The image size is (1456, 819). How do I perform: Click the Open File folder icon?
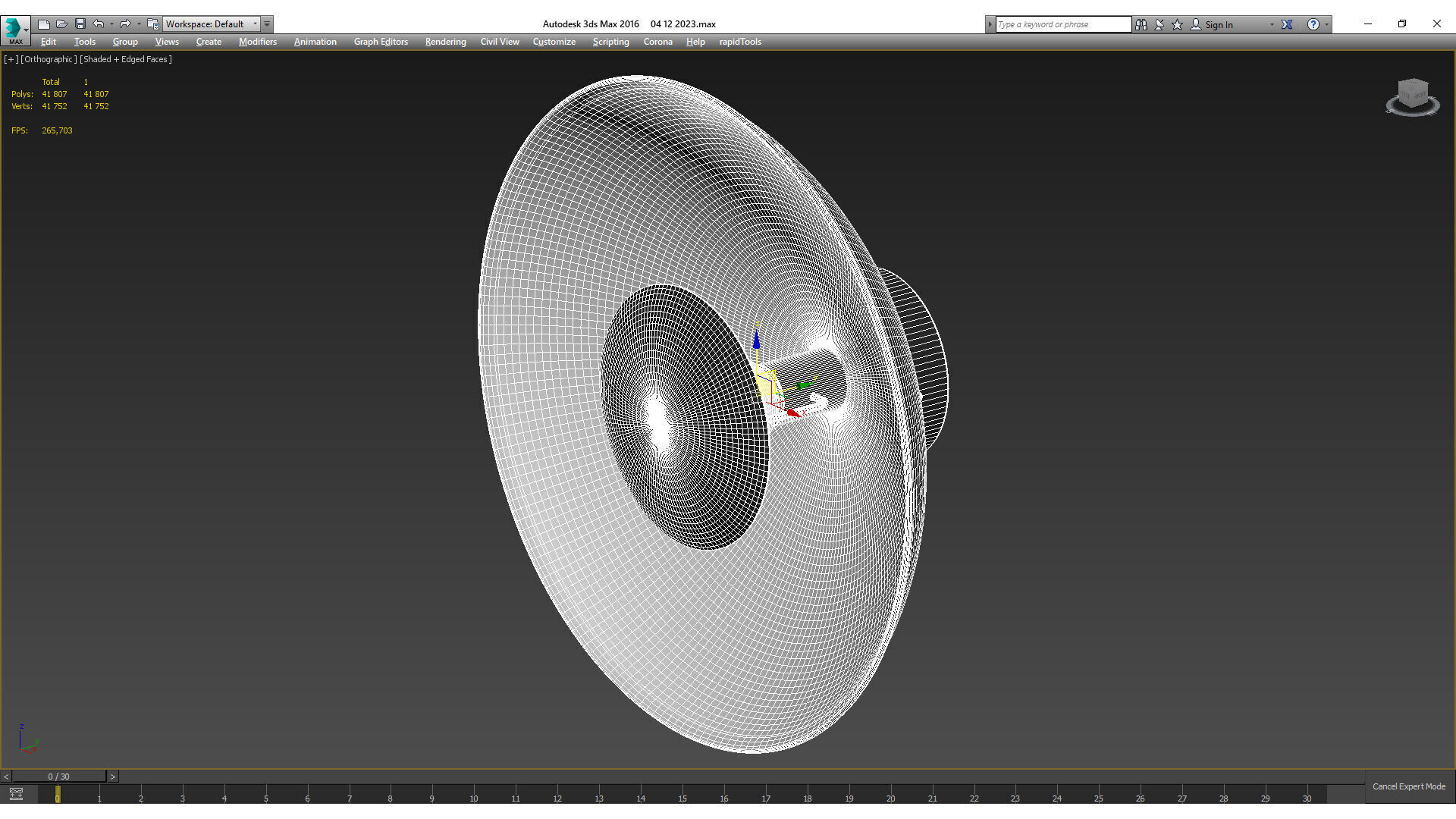pyautogui.click(x=62, y=24)
